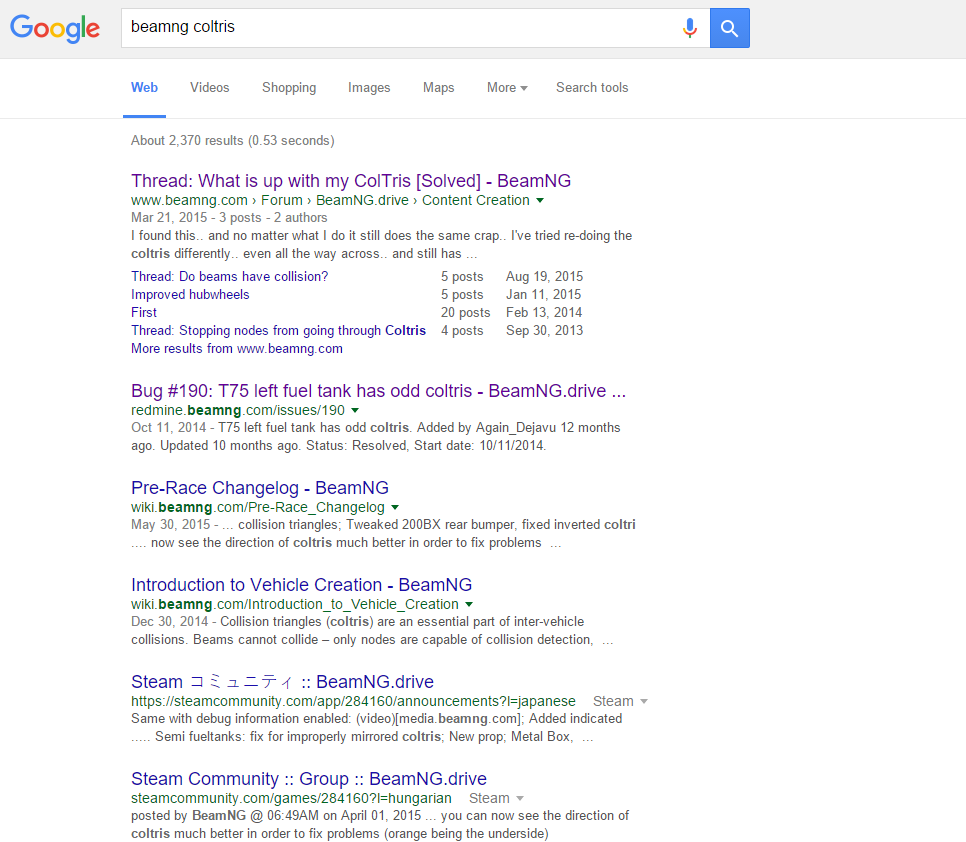Switch to the Videos tab
The width and height of the screenshot is (966, 842).
[x=209, y=87]
